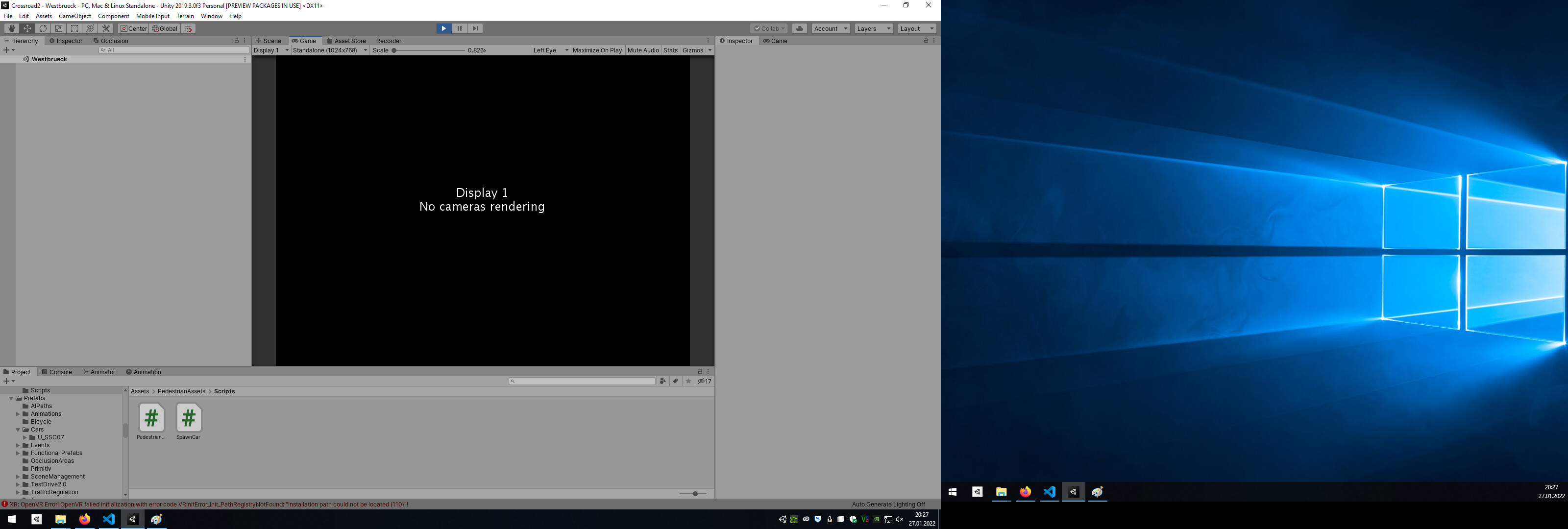Image resolution: width=1568 pixels, height=529 pixels.
Task: Expand the Animations folder
Action: click(18, 414)
